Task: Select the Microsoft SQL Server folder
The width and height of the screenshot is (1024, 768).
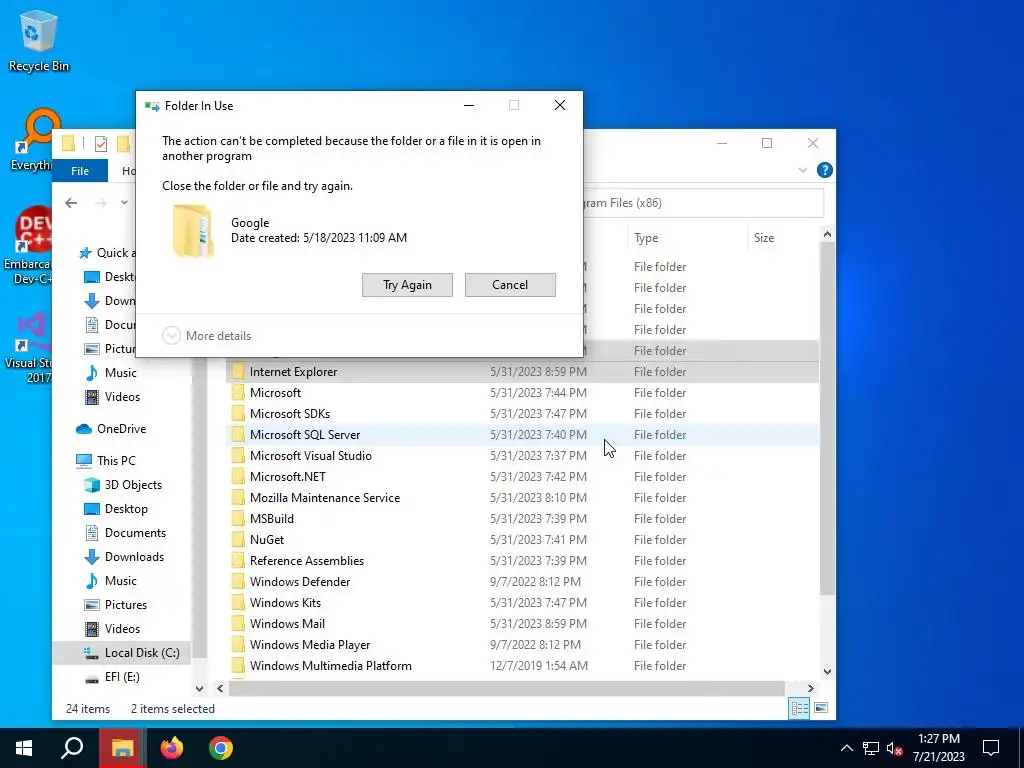Action: [x=522, y=434]
